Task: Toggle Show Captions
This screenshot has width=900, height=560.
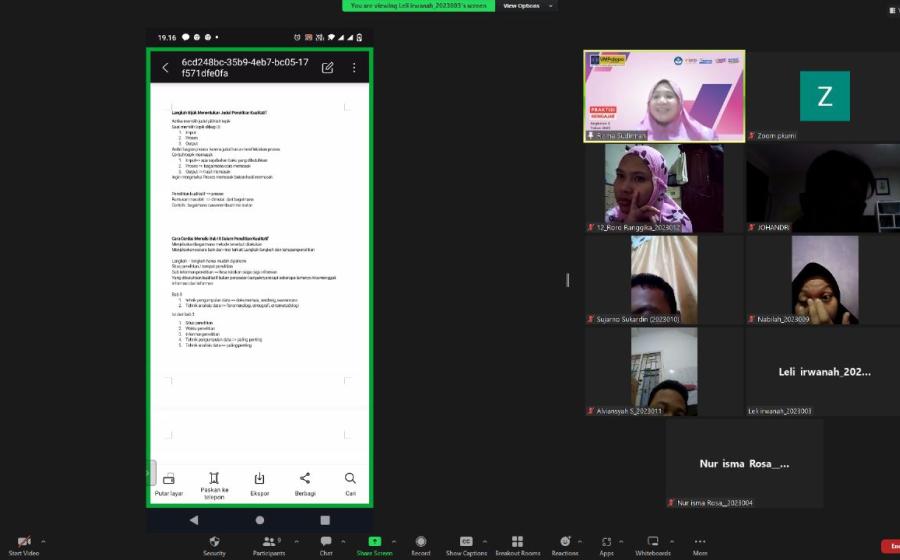Action: (467, 544)
